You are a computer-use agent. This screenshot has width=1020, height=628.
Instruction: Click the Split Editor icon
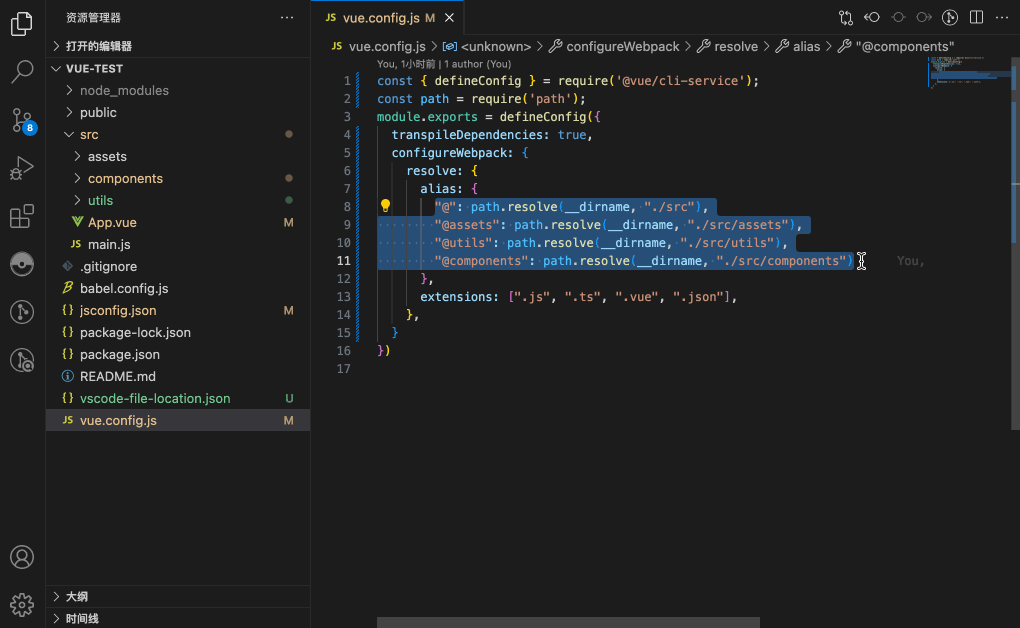tap(975, 16)
